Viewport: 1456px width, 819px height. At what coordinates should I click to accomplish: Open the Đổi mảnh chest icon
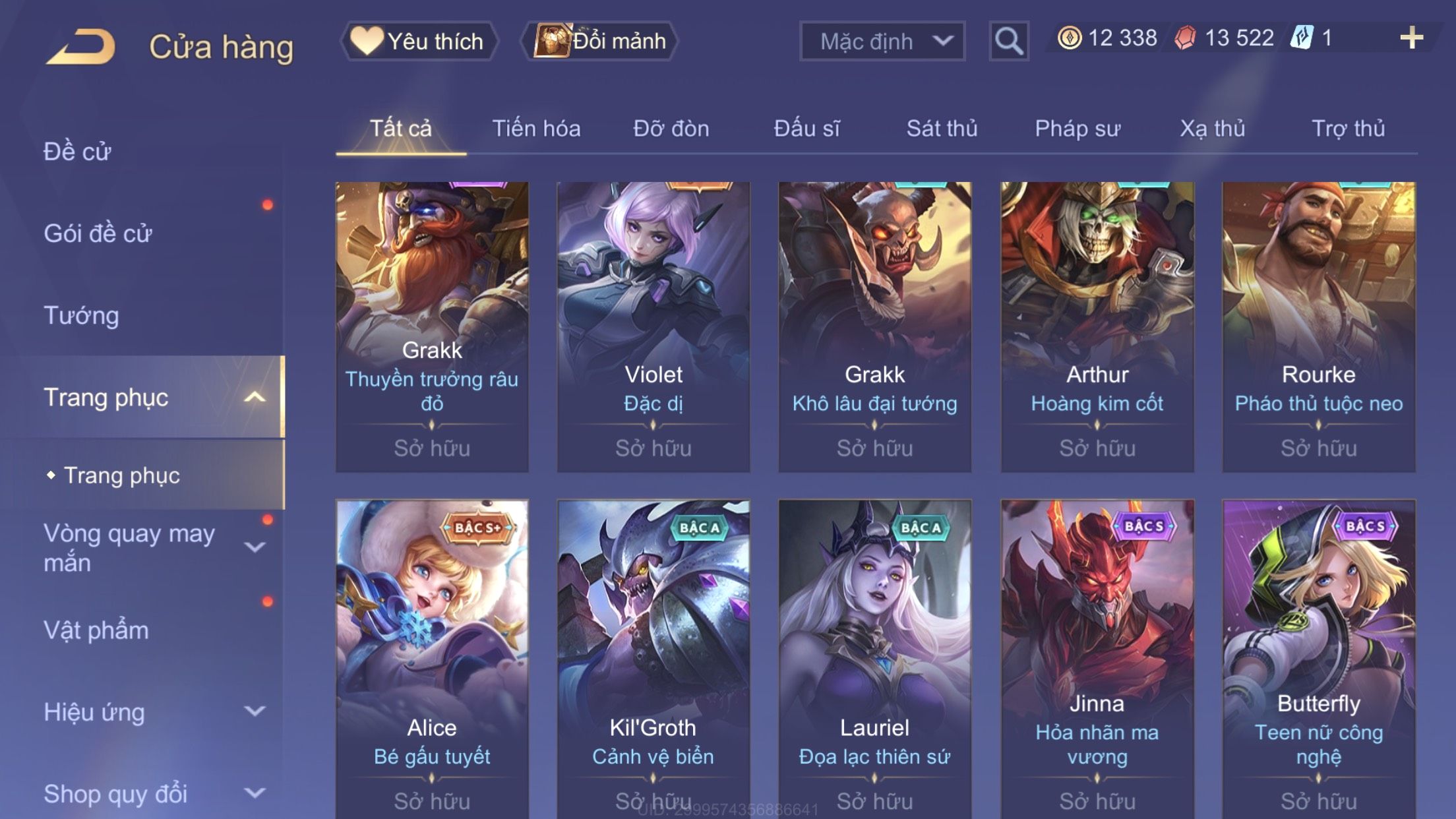551,40
